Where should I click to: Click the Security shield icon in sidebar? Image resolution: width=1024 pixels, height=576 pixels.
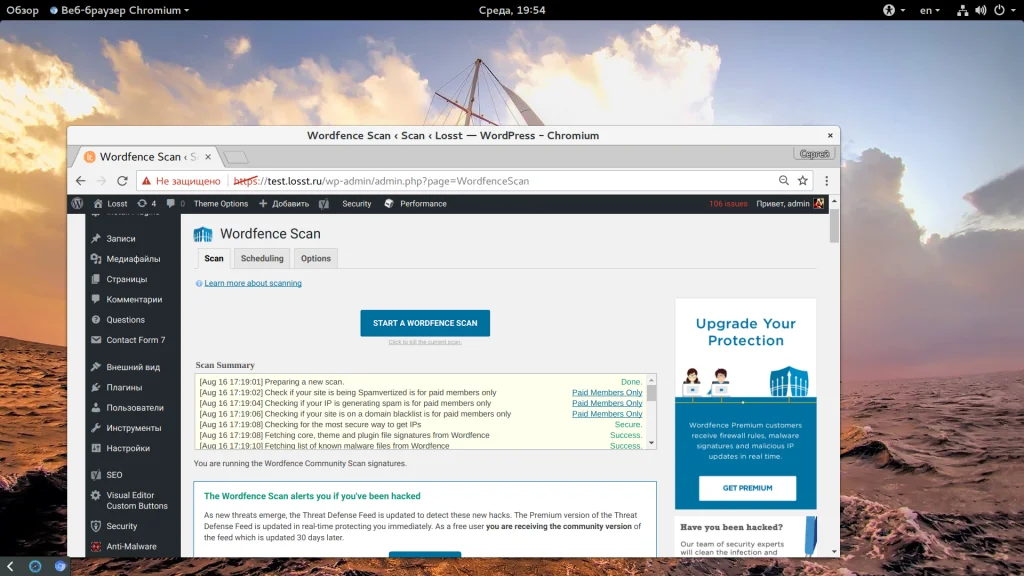[96, 526]
